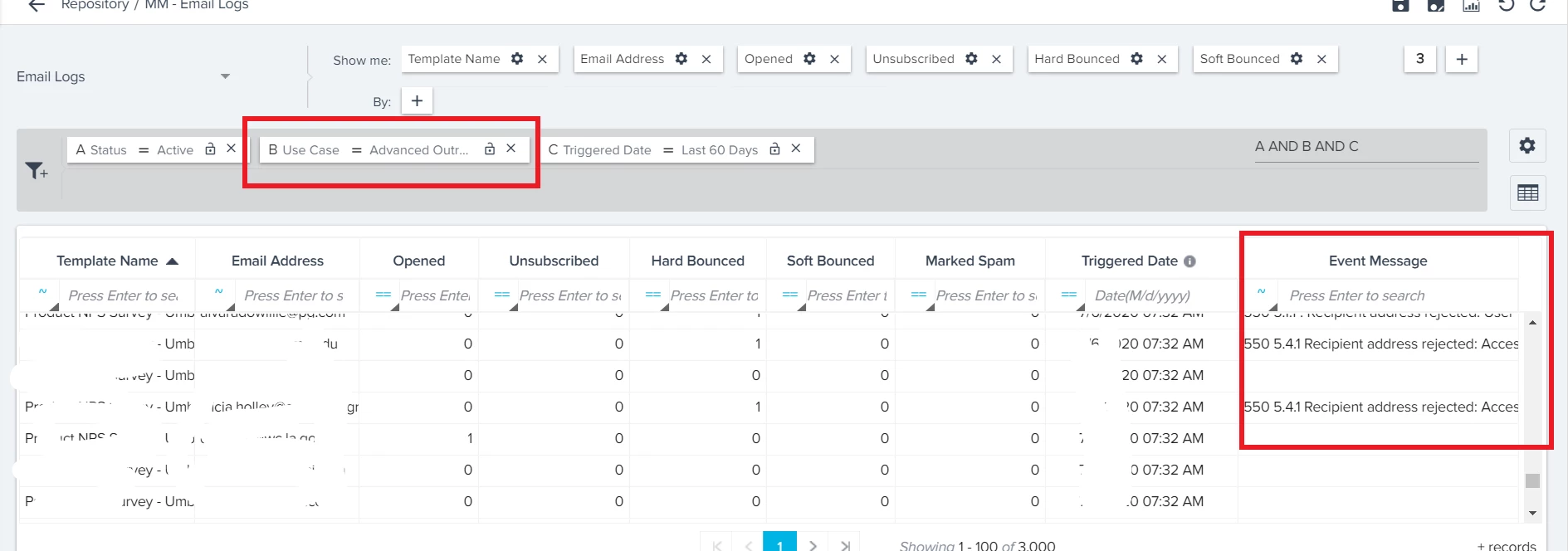Open the chart view icon in header

(1471, 5)
